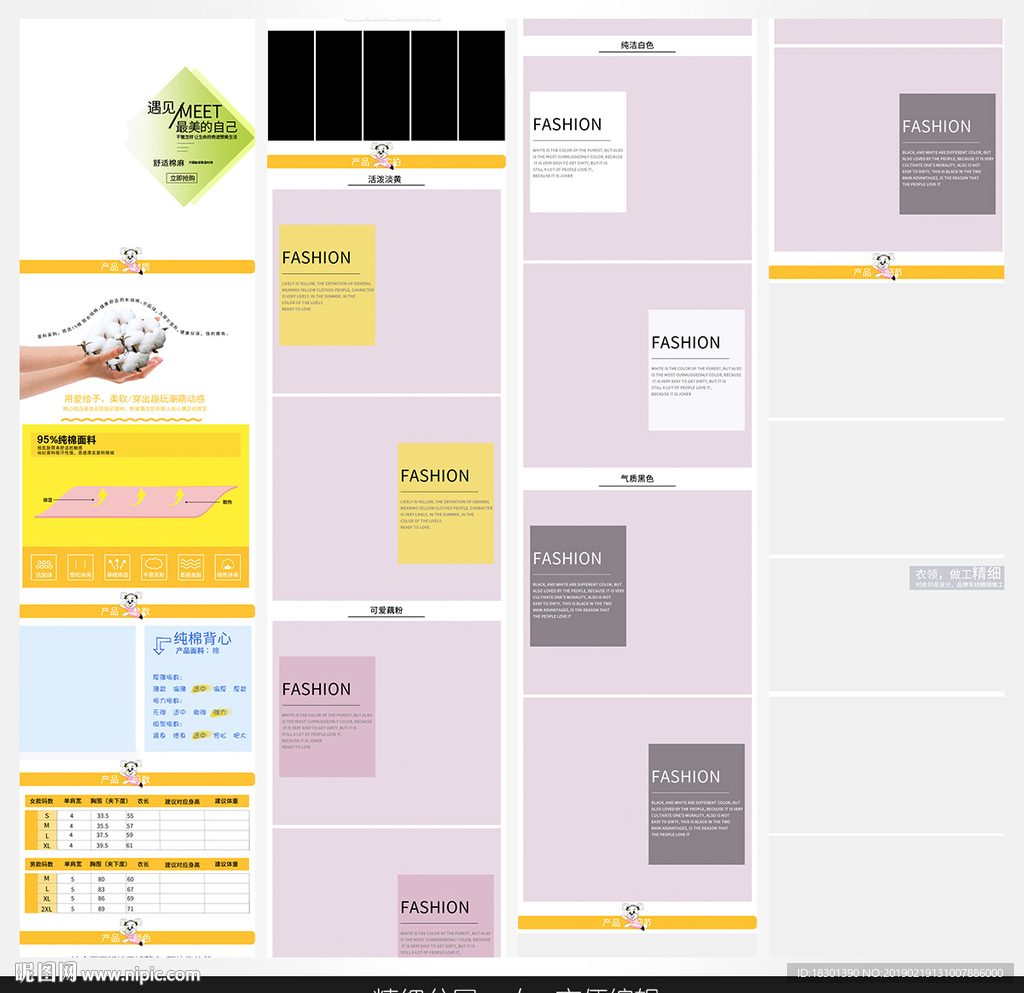
Task: Click the gray FASHION card in rightmost column
Action: (x=948, y=154)
